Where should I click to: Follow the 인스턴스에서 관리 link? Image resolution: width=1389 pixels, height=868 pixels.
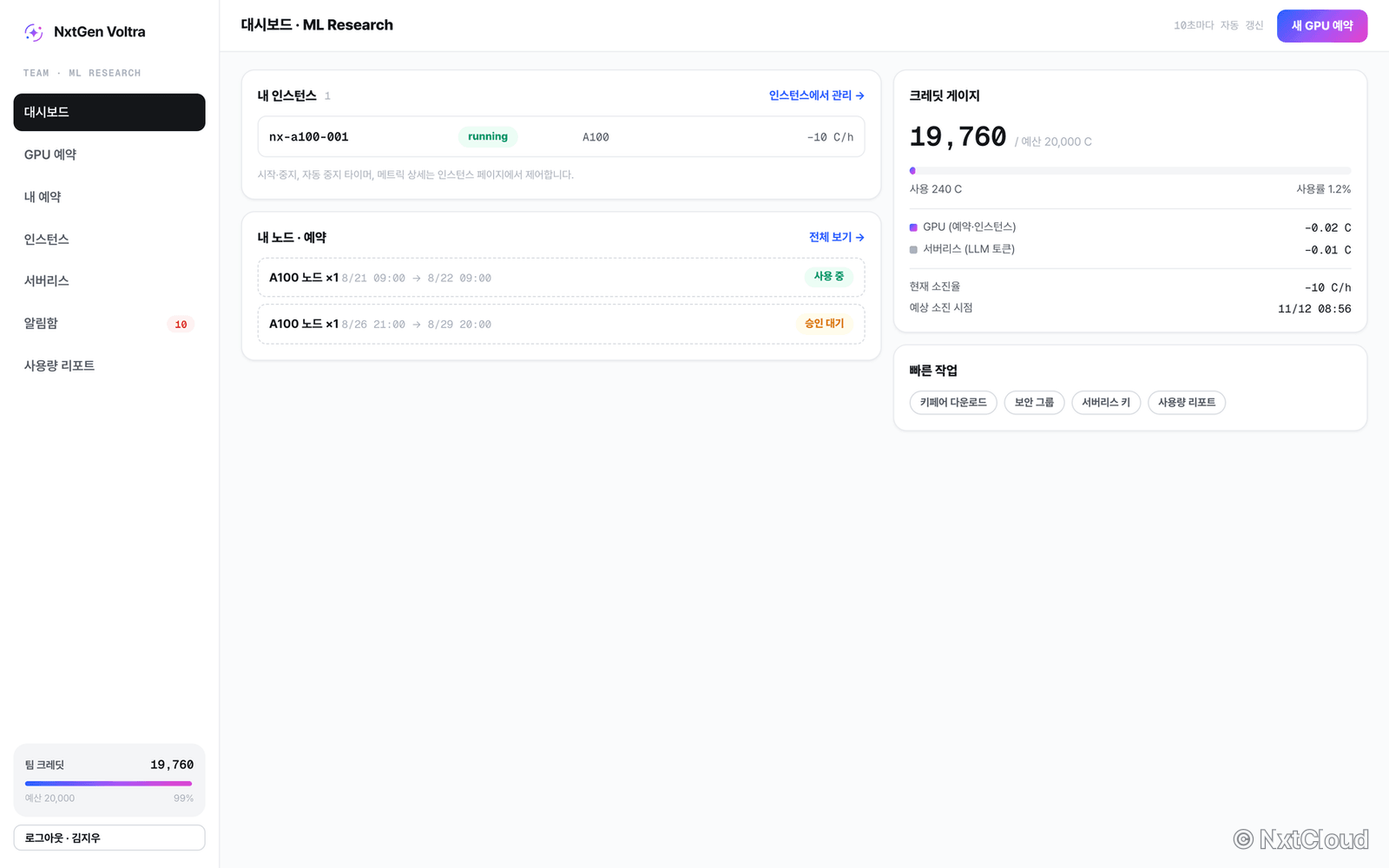[816, 95]
